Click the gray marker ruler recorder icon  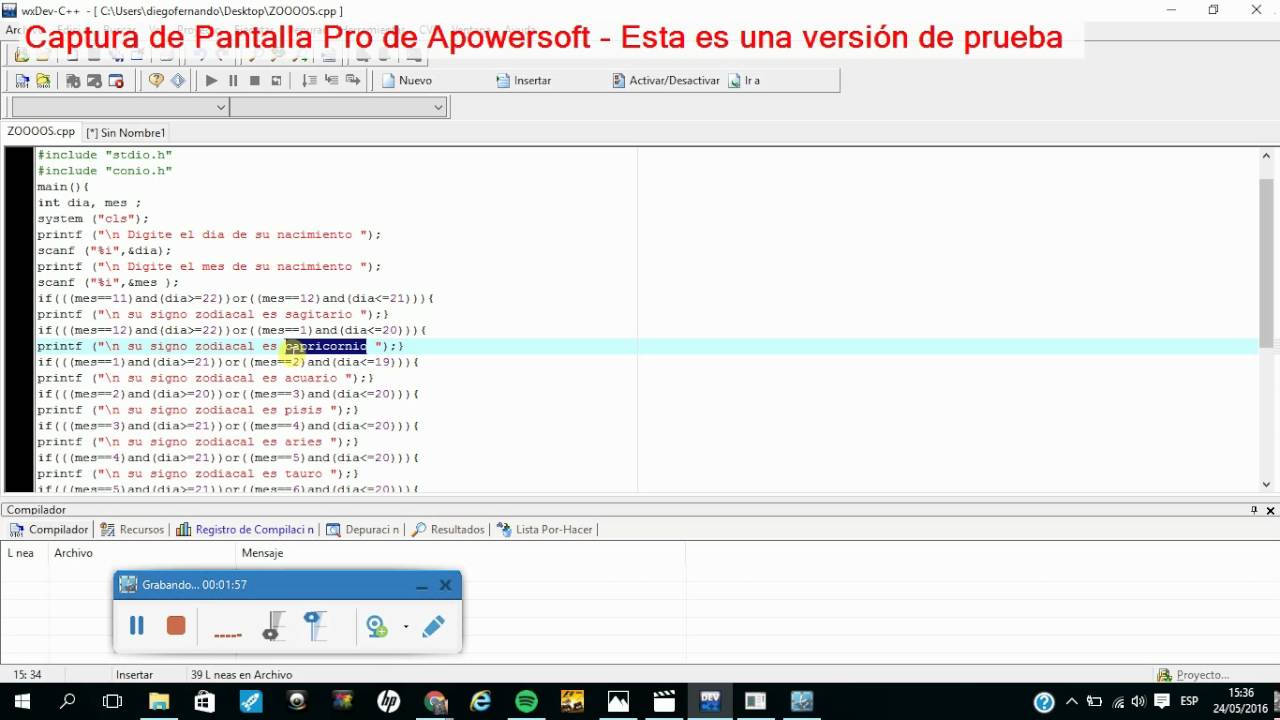point(273,626)
